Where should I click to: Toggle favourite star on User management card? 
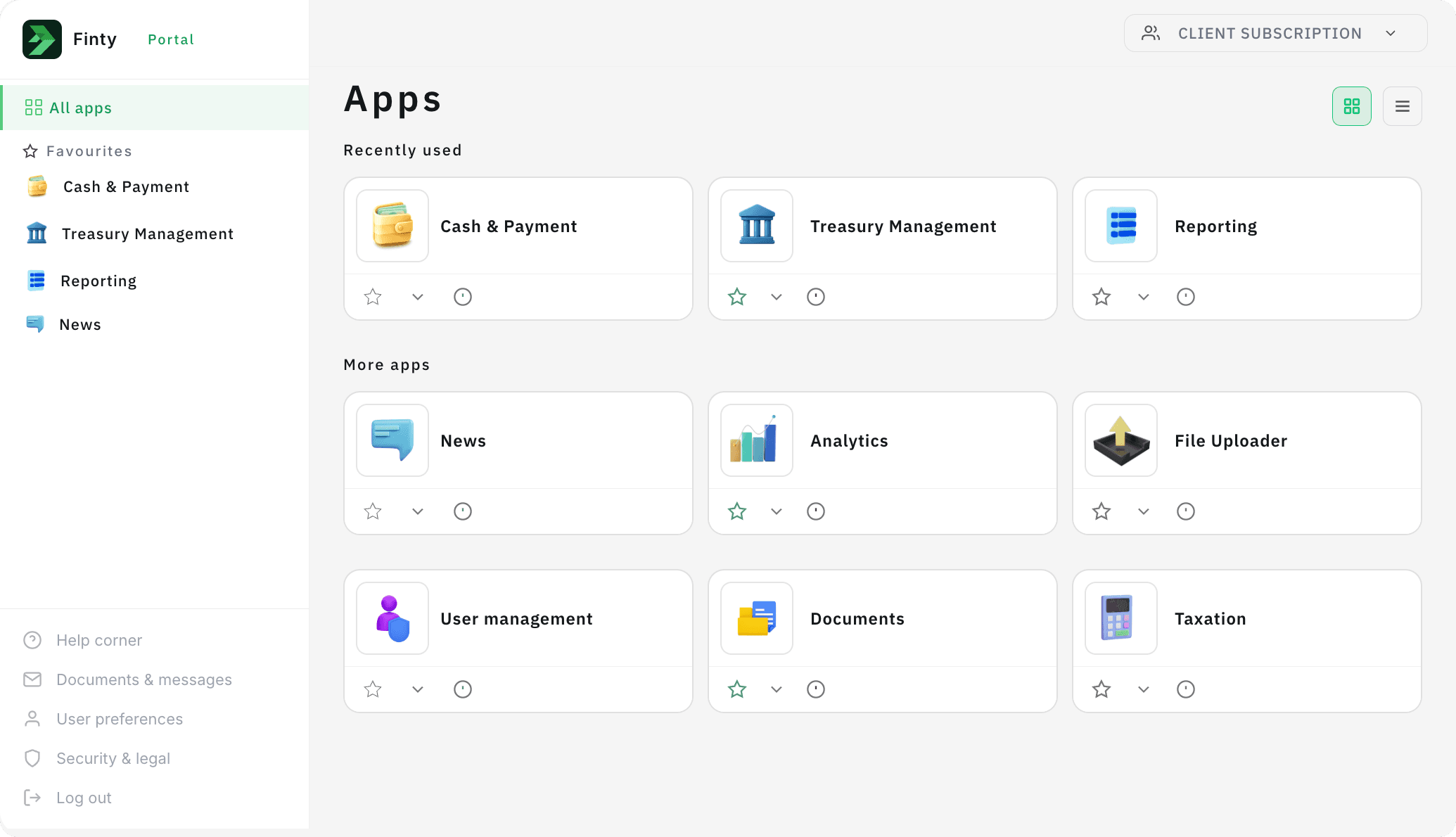(373, 689)
